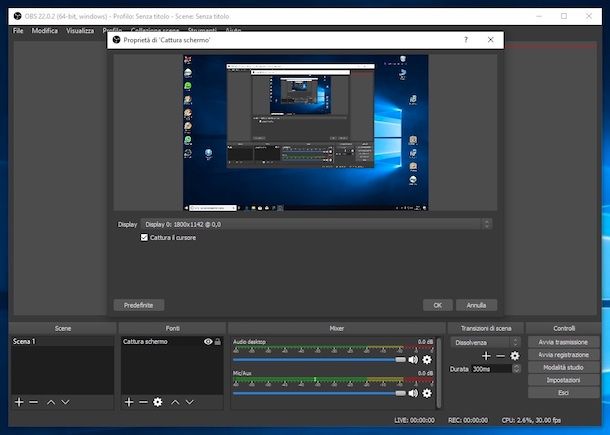Screen dimensions: 610x435
Task: Remove scene transition with minus icon
Action: (501, 356)
